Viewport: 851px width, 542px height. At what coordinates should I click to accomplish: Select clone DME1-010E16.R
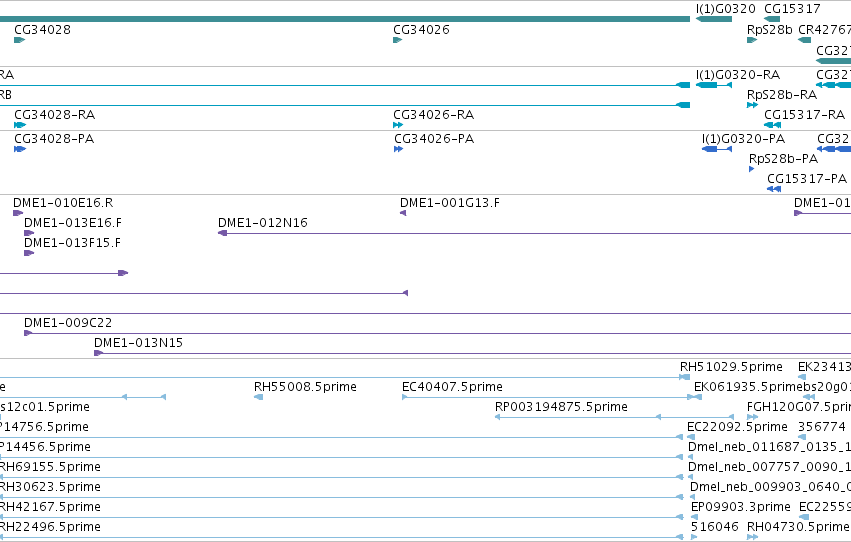click(x=63, y=202)
